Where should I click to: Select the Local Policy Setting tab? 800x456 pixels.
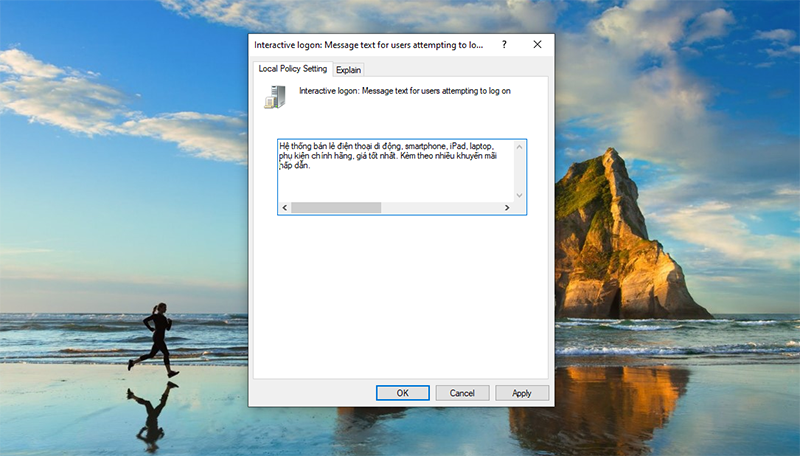(x=292, y=69)
